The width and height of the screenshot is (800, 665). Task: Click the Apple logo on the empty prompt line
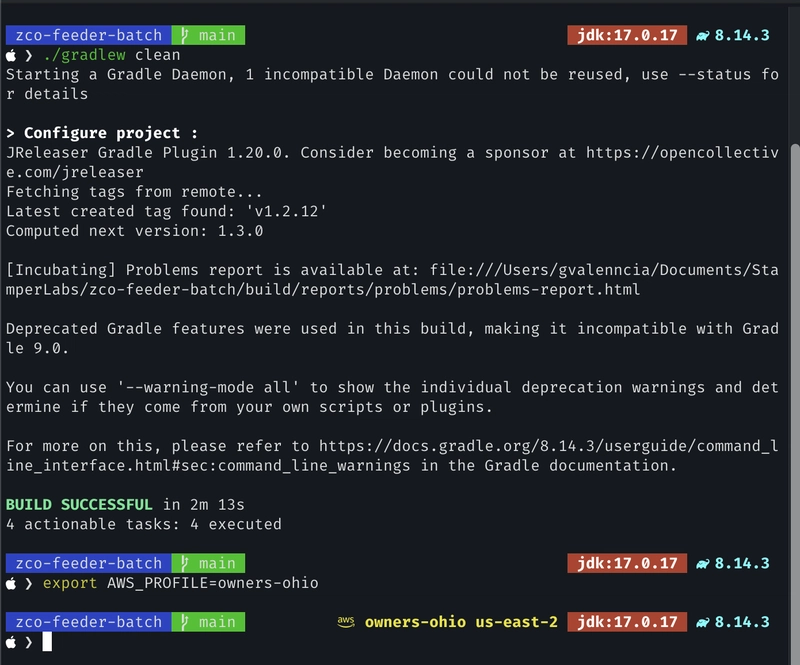11,642
